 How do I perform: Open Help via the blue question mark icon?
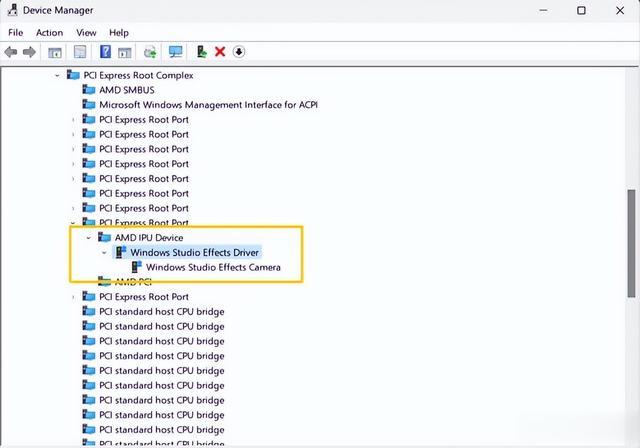(x=105, y=52)
